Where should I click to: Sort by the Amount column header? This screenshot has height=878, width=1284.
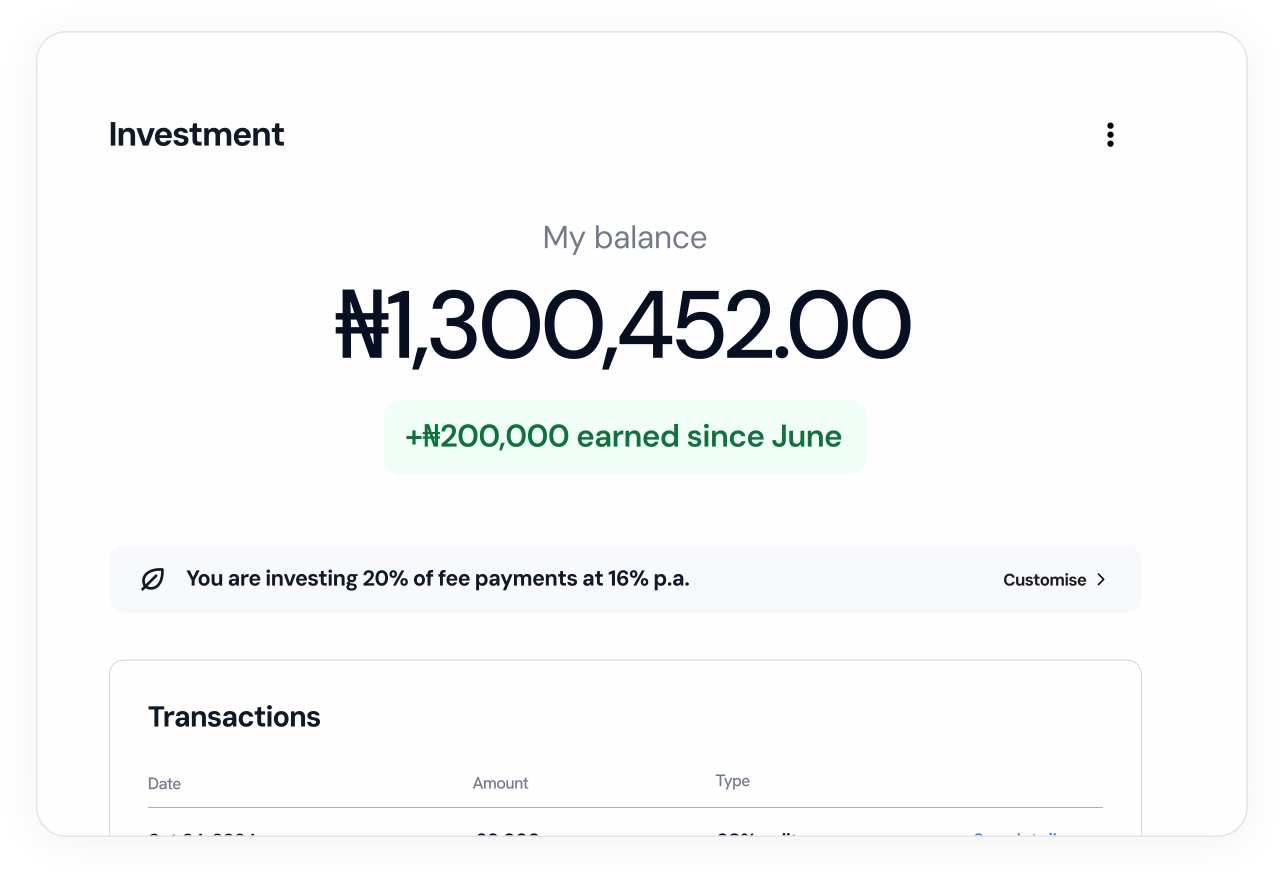500,784
